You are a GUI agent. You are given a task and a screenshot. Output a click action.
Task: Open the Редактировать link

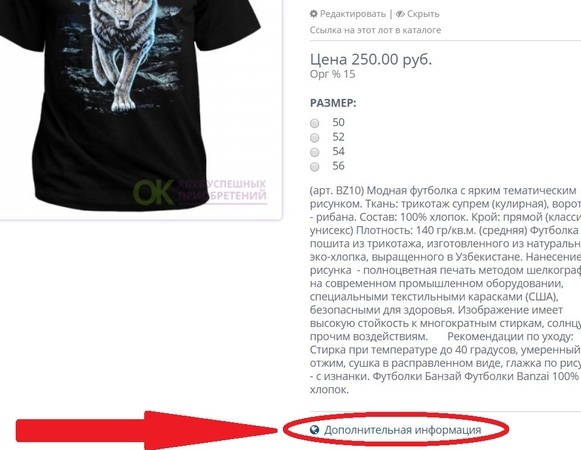(352, 14)
